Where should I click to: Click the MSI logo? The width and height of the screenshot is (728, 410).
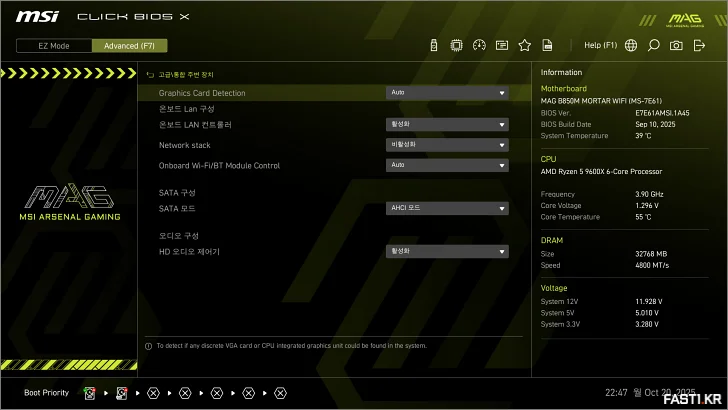coord(37,17)
